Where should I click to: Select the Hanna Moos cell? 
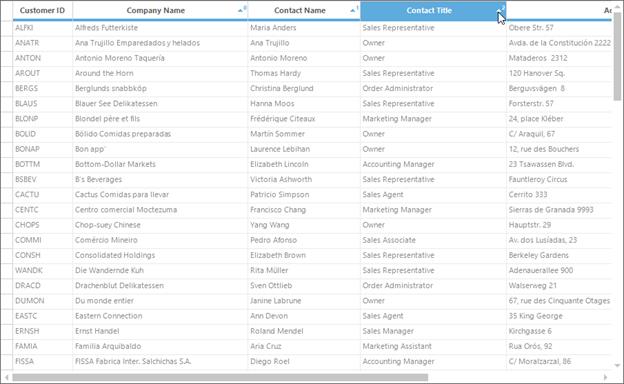[x=304, y=103]
